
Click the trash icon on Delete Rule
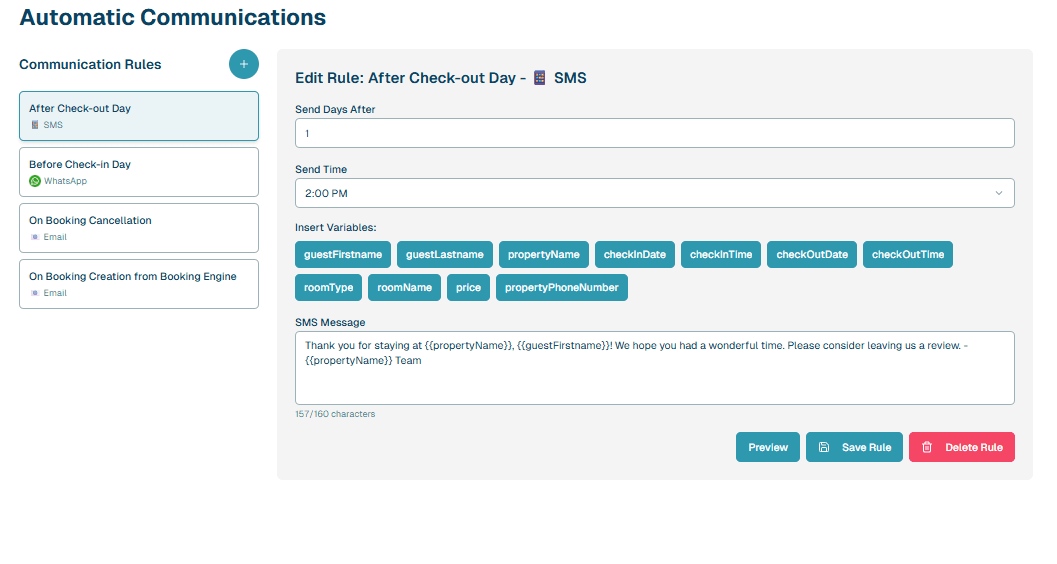click(x=927, y=447)
